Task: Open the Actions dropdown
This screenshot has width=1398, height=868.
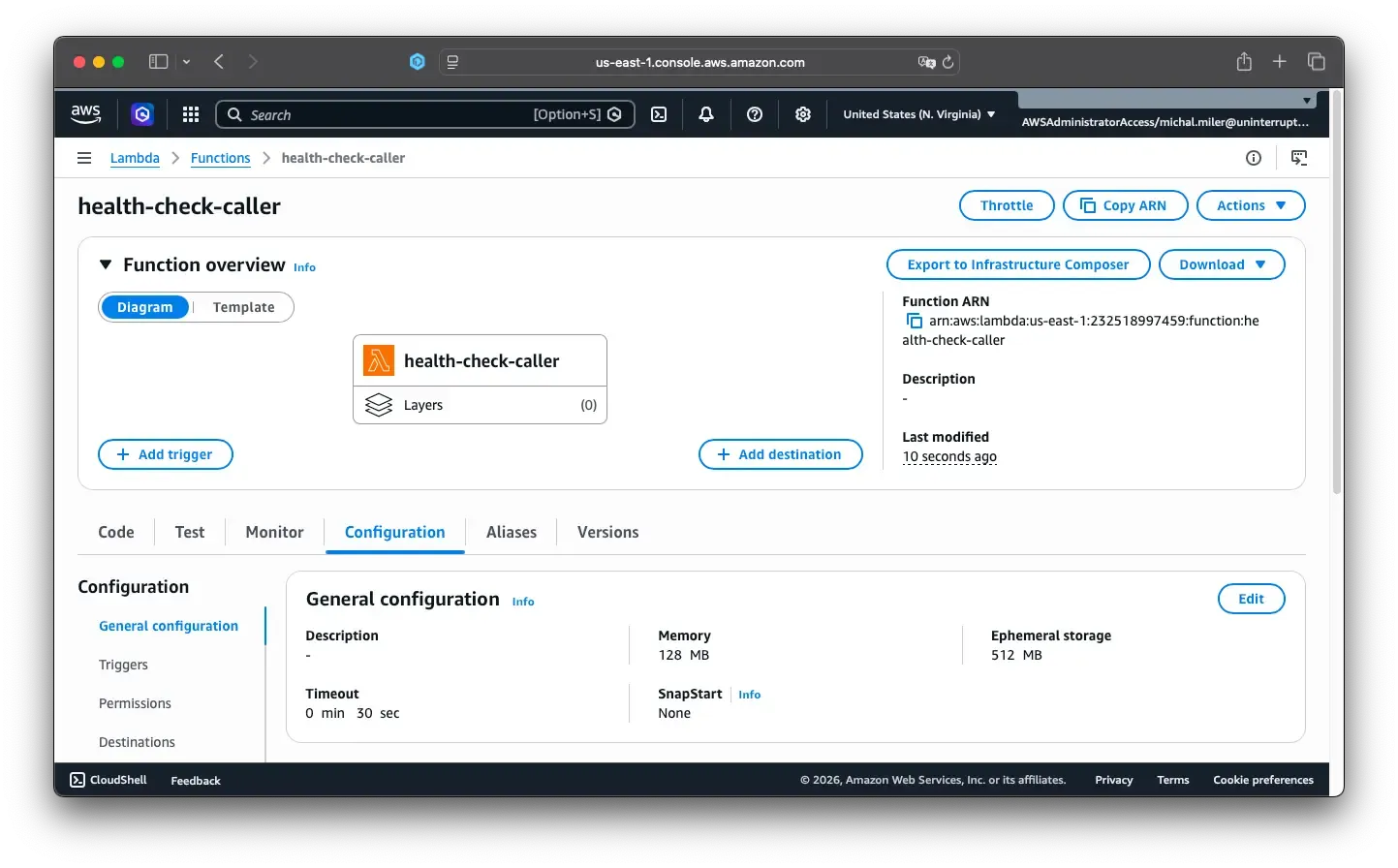Action: point(1251,205)
